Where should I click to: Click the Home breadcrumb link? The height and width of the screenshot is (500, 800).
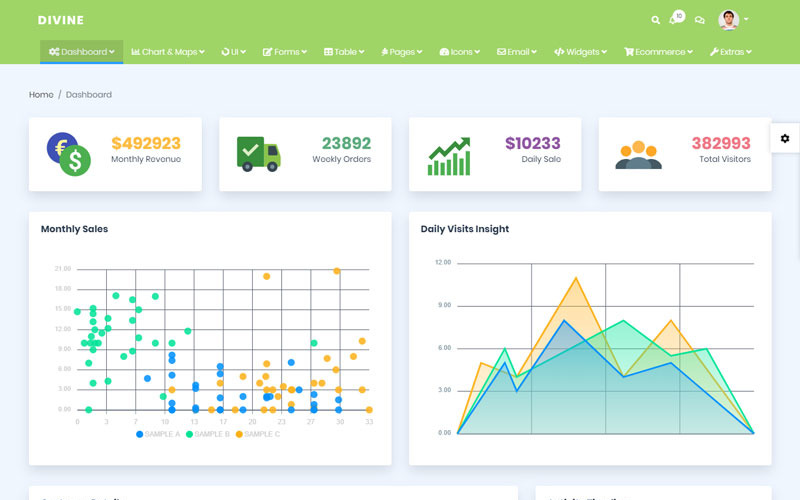coord(41,95)
